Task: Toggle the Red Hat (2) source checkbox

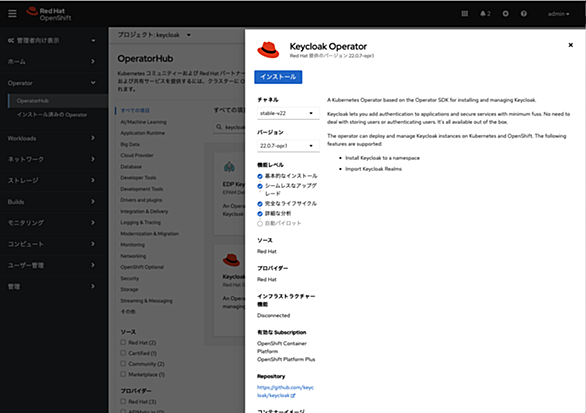Action: click(123, 342)
